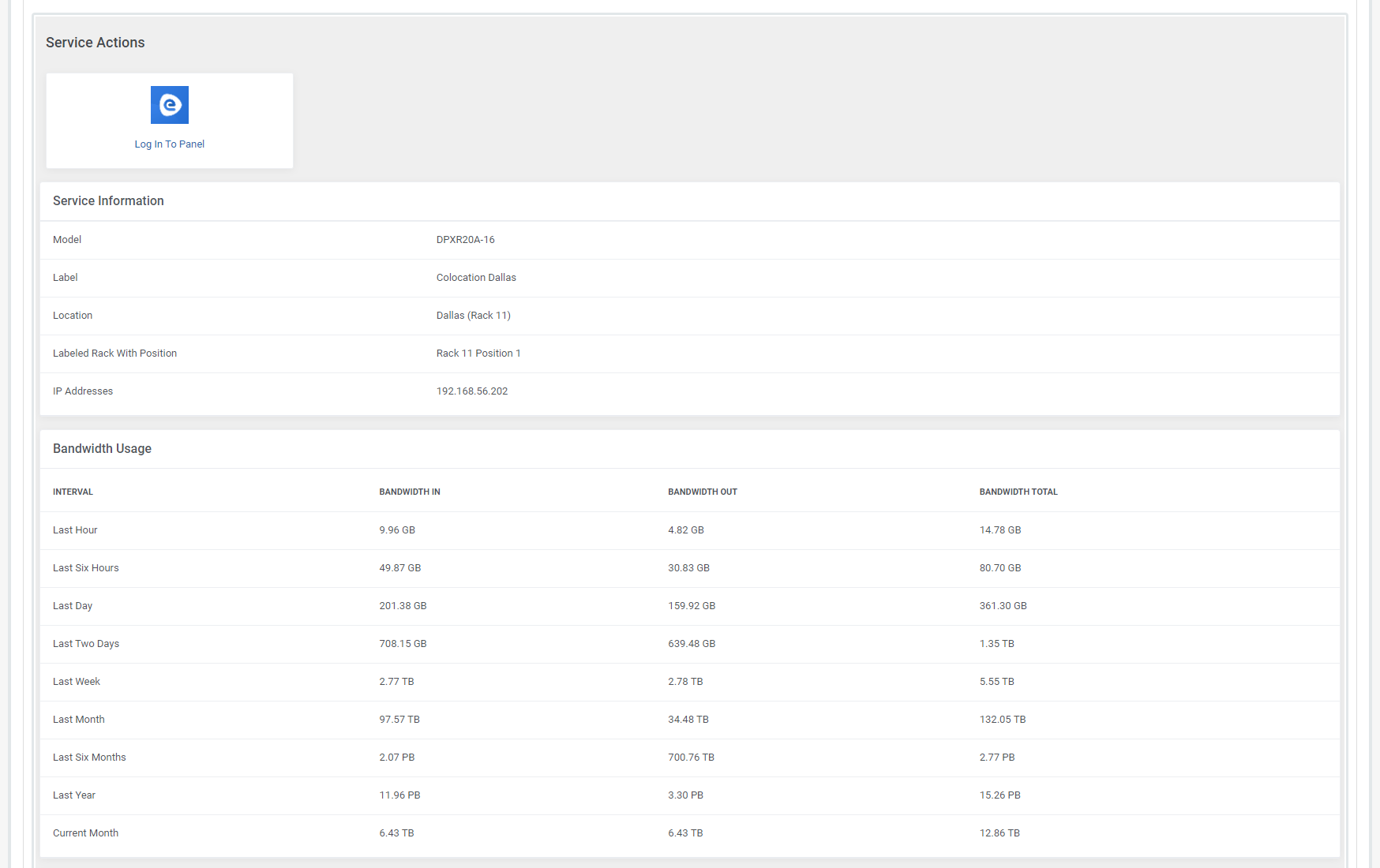This screenshot has width=1380, height=868.
Task: Click the Labeled Rack With Position label
Action: (115, 354)
